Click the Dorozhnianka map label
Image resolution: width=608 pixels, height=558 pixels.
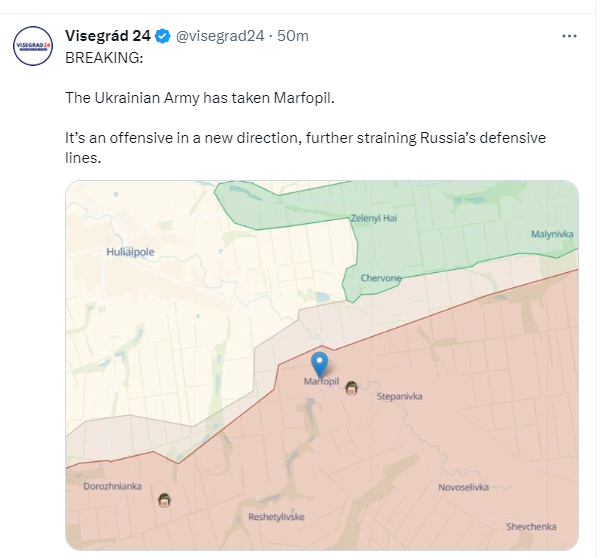pyautogui.click(x=112, y=486)
